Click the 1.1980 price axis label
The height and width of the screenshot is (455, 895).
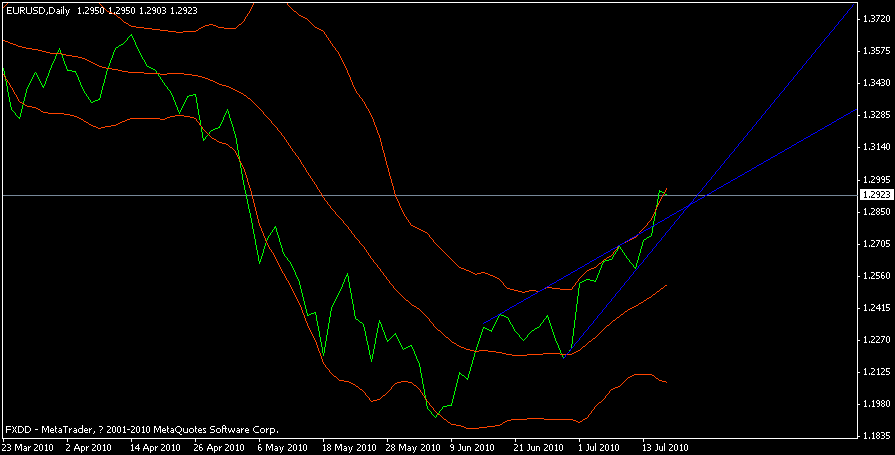tap(877, 404)
